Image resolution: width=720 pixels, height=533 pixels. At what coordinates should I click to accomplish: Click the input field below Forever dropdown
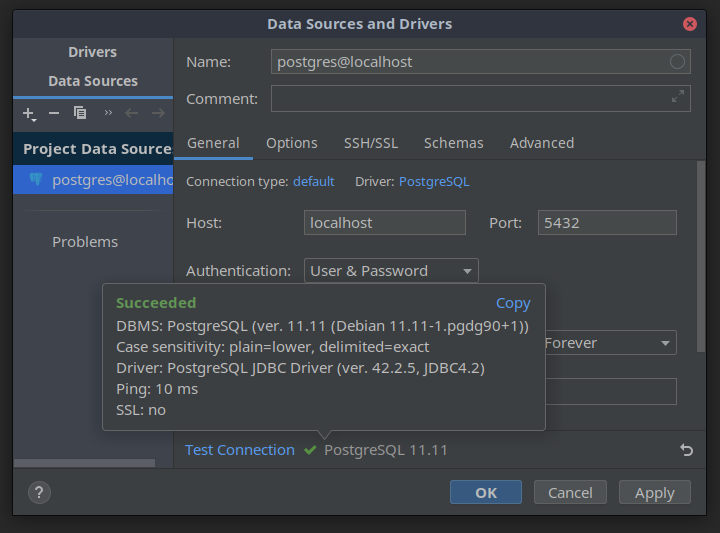pyautogui.click(x=611, y=391)
